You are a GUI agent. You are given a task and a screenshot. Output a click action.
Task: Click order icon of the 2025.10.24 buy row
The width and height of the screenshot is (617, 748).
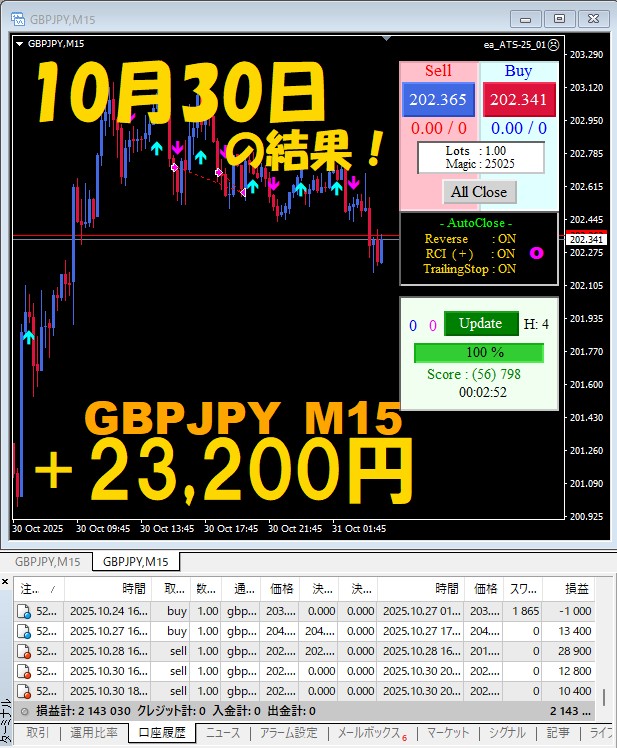coord(23,612)
